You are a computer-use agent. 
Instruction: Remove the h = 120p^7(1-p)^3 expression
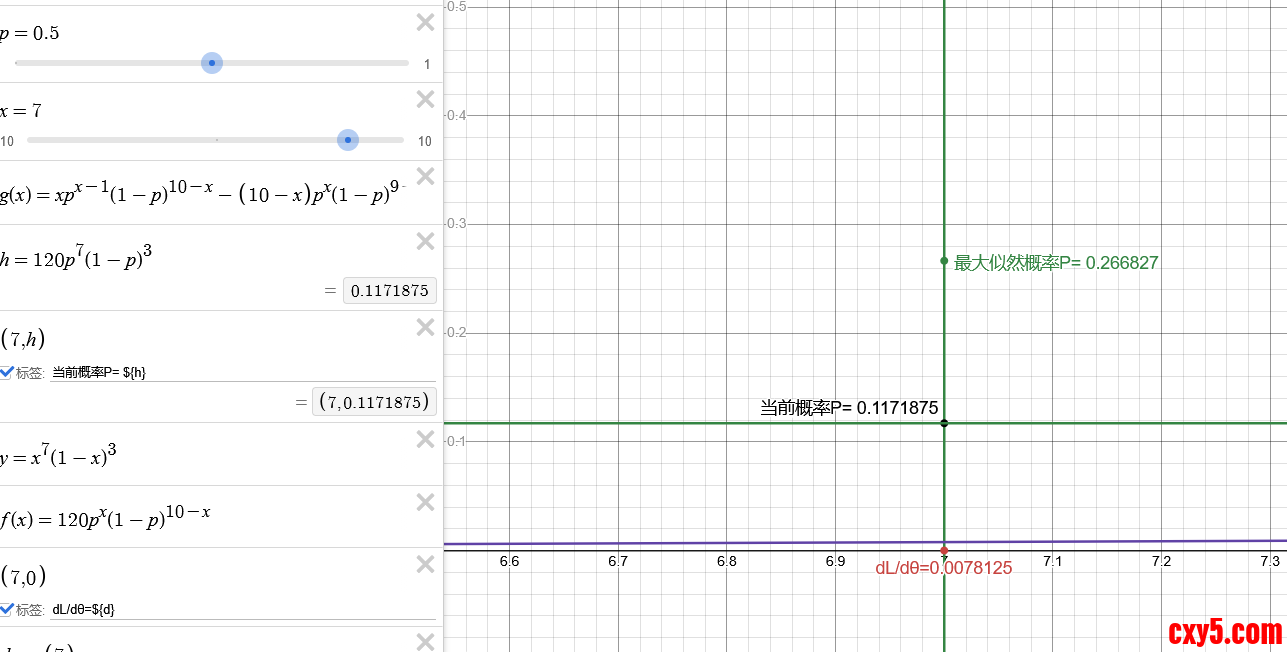(425, 241)
